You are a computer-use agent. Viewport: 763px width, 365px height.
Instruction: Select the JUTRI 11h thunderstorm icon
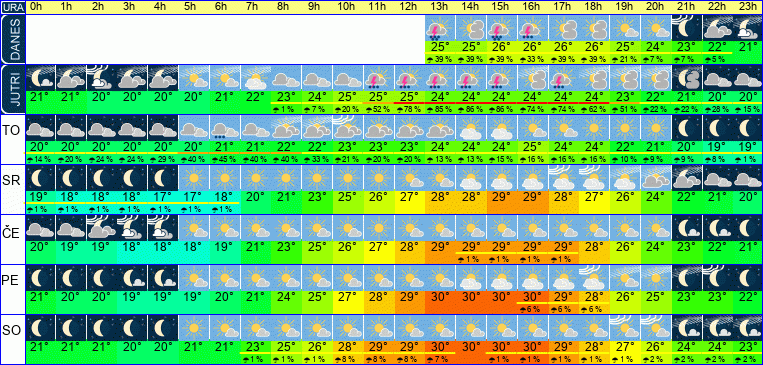pos(378,77)
